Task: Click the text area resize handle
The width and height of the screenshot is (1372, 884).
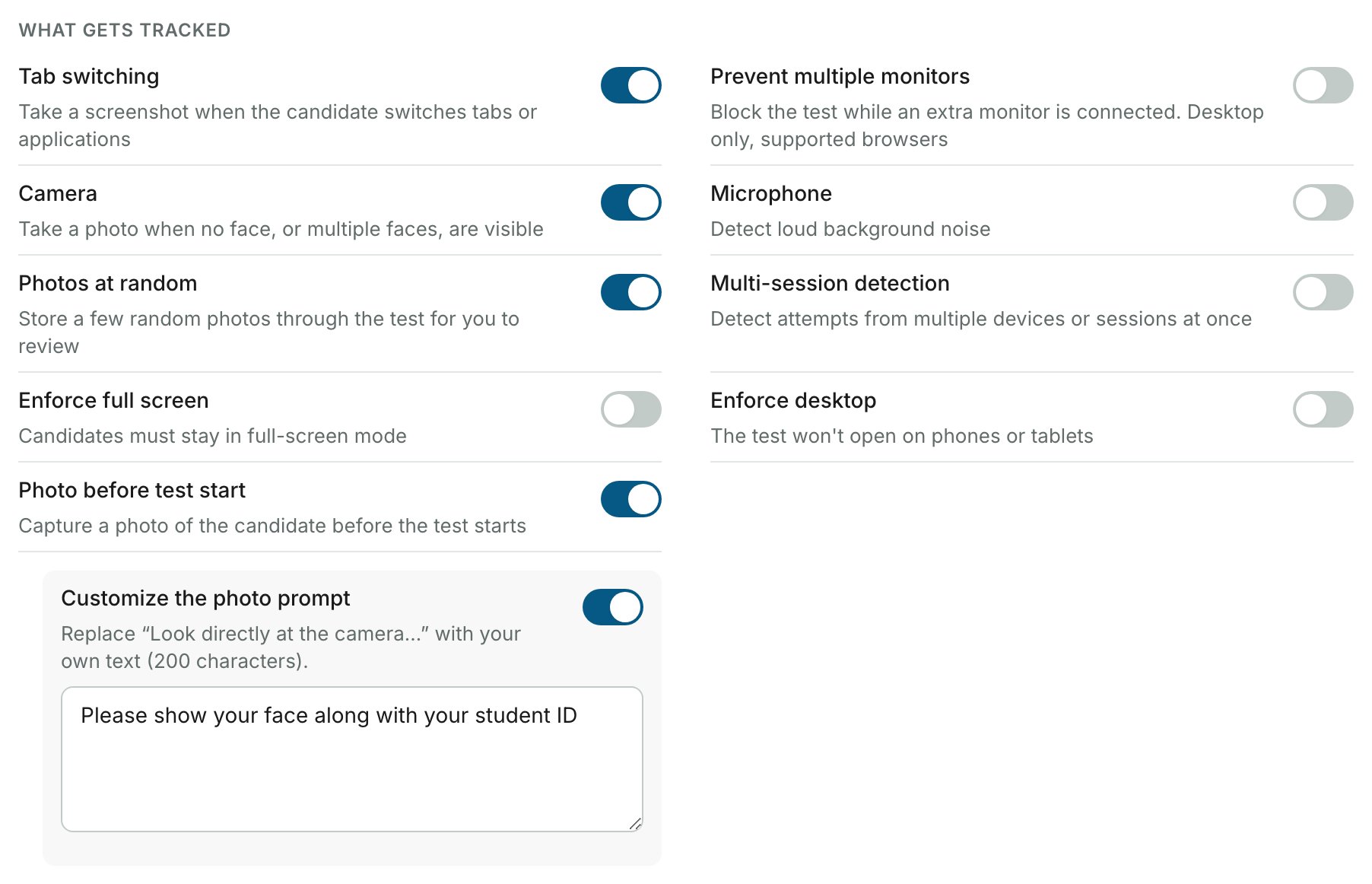Action: (635, 823)
